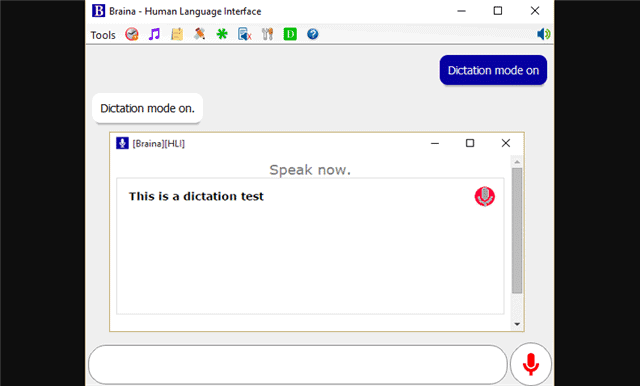The width and height of the screenshot is (640, 386).
Task: Click the dictation window vertical scrollbar thumb
Action: click(x=517, y=231)
